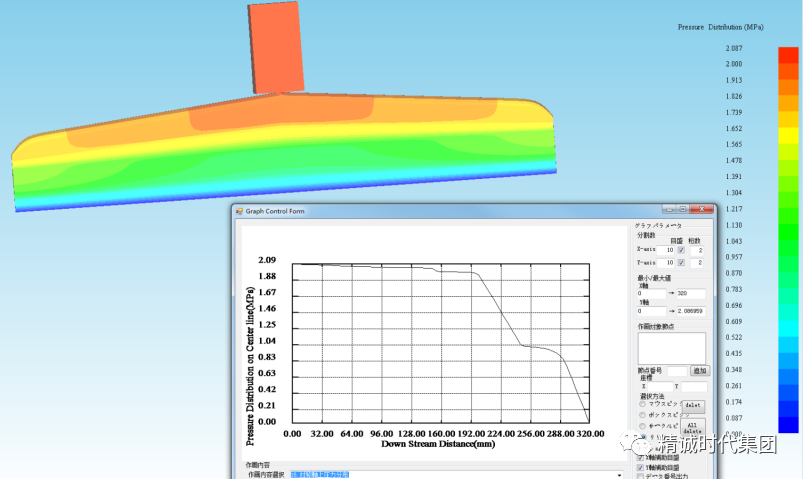Click the legend value '1.304'

[733, 193]
